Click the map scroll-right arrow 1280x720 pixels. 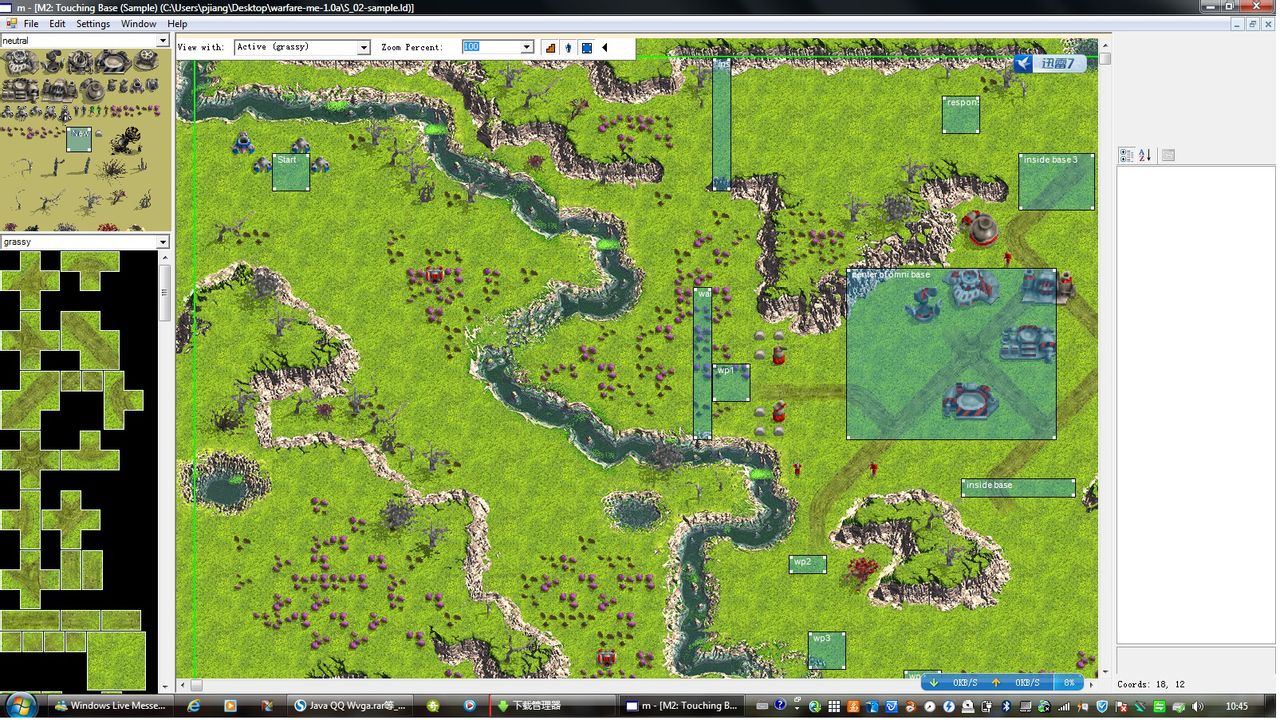pos(1091,686)
